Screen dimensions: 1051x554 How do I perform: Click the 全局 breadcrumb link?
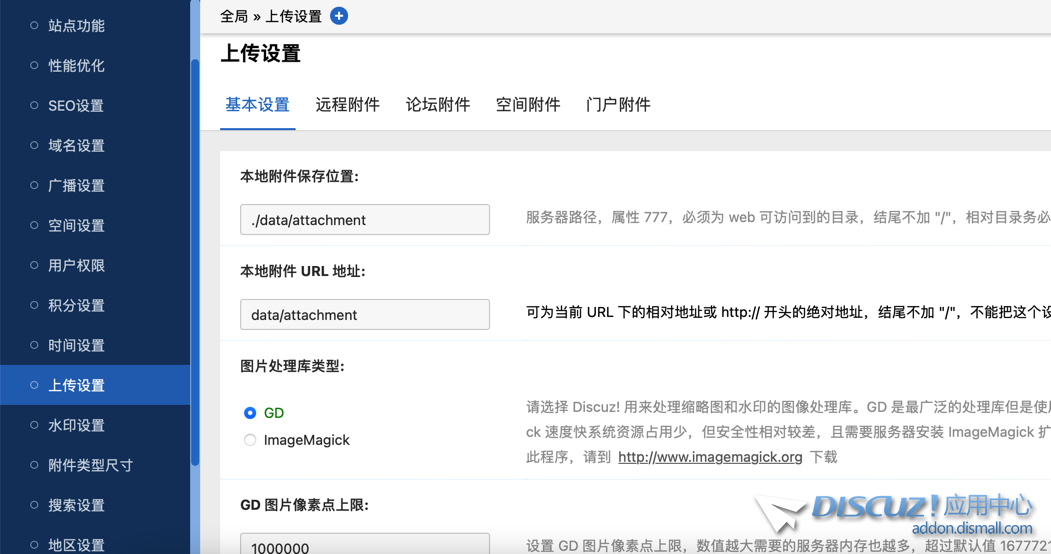[x=234, y=17]
